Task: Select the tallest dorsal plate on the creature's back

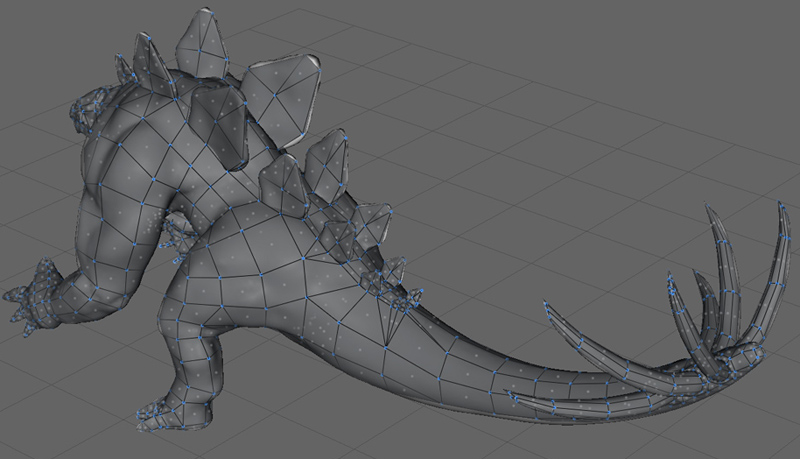Action: 279,100
